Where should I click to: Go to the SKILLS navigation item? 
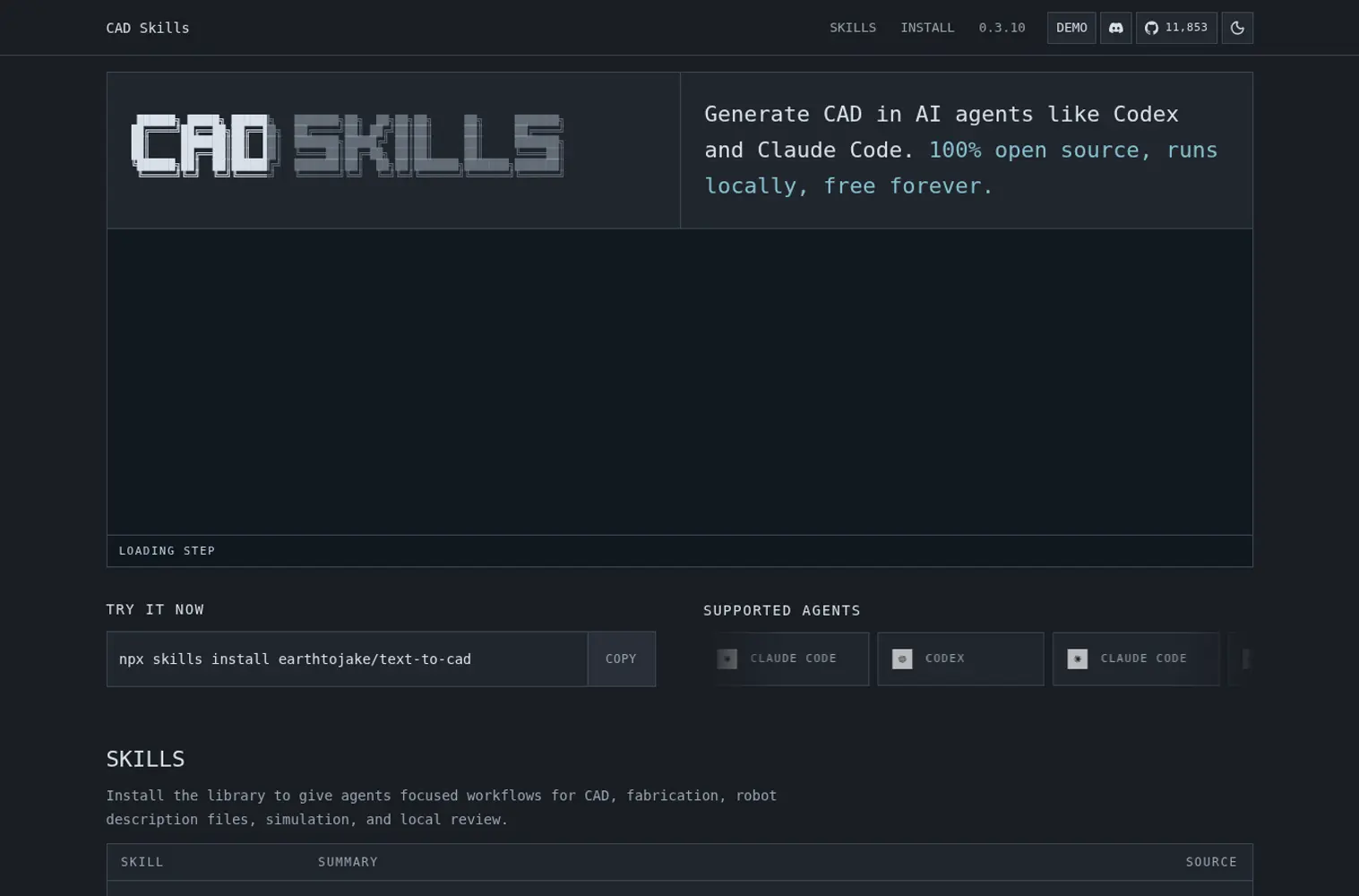click(853, 28)
